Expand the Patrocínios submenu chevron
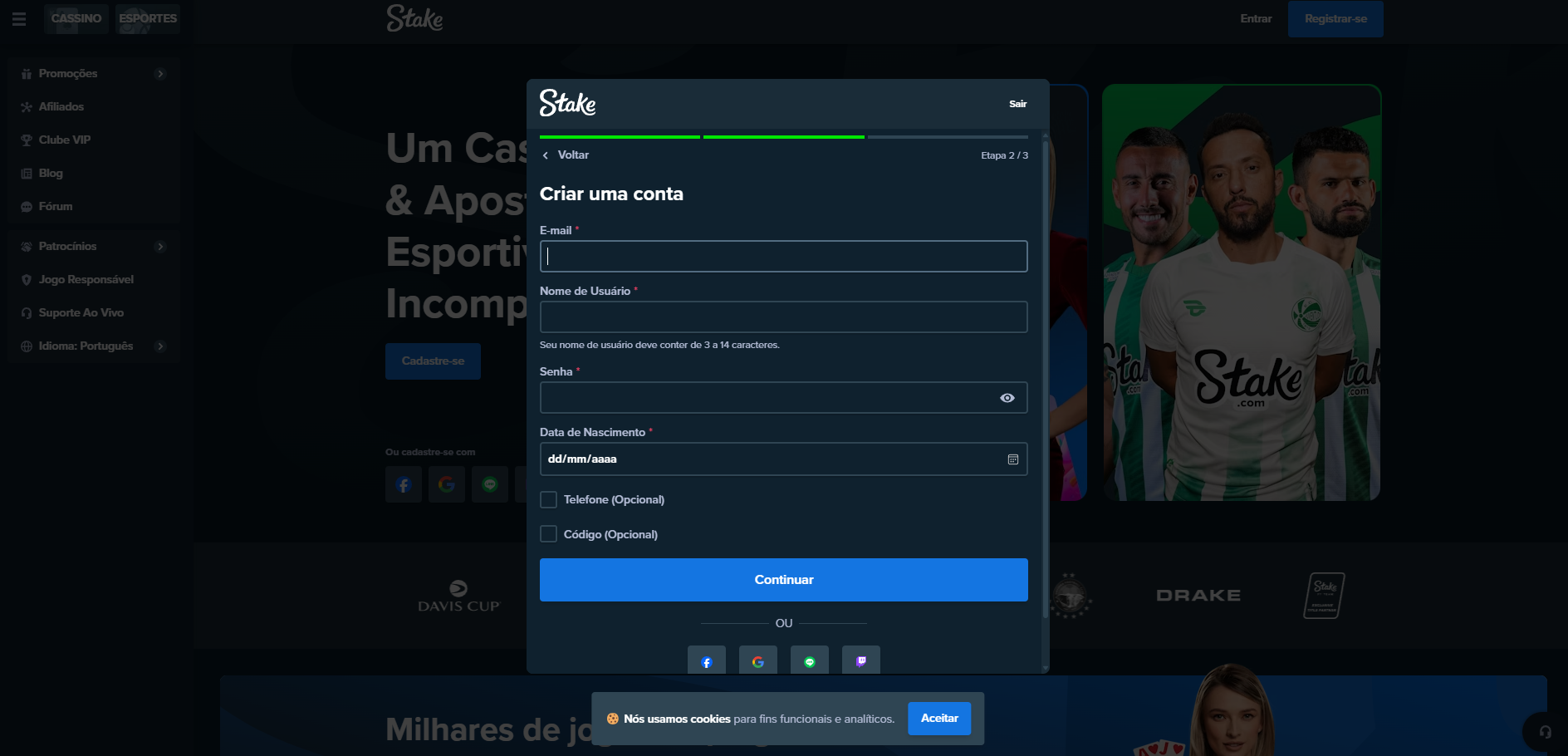Image resolution: width=1568 pixels, height=756 pixels. [x=160, y=247]
